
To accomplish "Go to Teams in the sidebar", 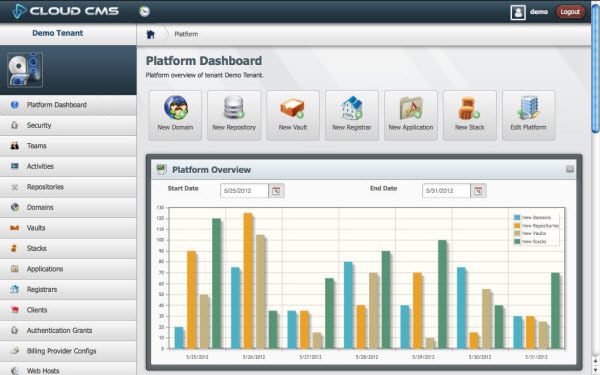I will pyautogui.click(x=68, y=146).
